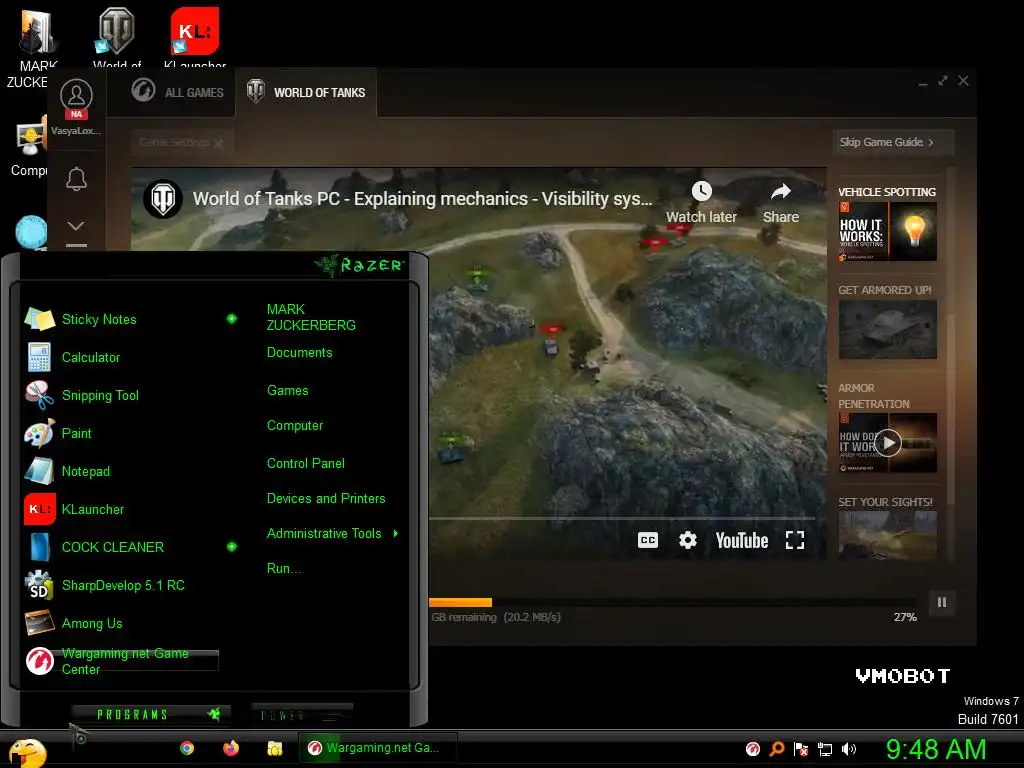The width and height of the screenshot is (1024, 768).
Task: Open the network tray icon
Action: coord(825,749)
